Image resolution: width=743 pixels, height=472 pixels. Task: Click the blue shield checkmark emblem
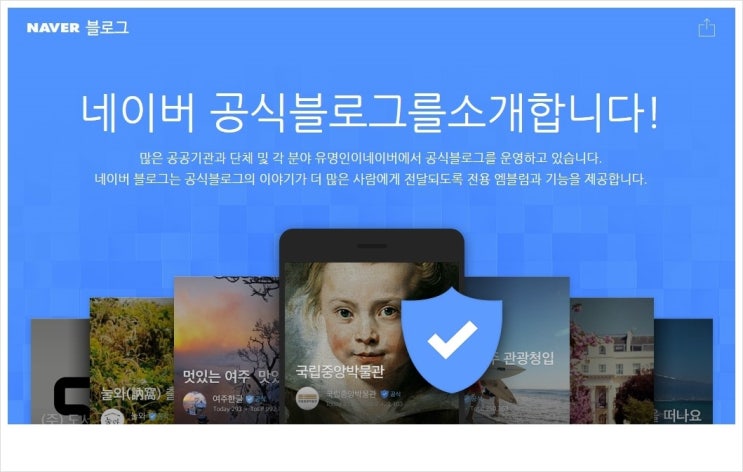(x=452, y=340)
